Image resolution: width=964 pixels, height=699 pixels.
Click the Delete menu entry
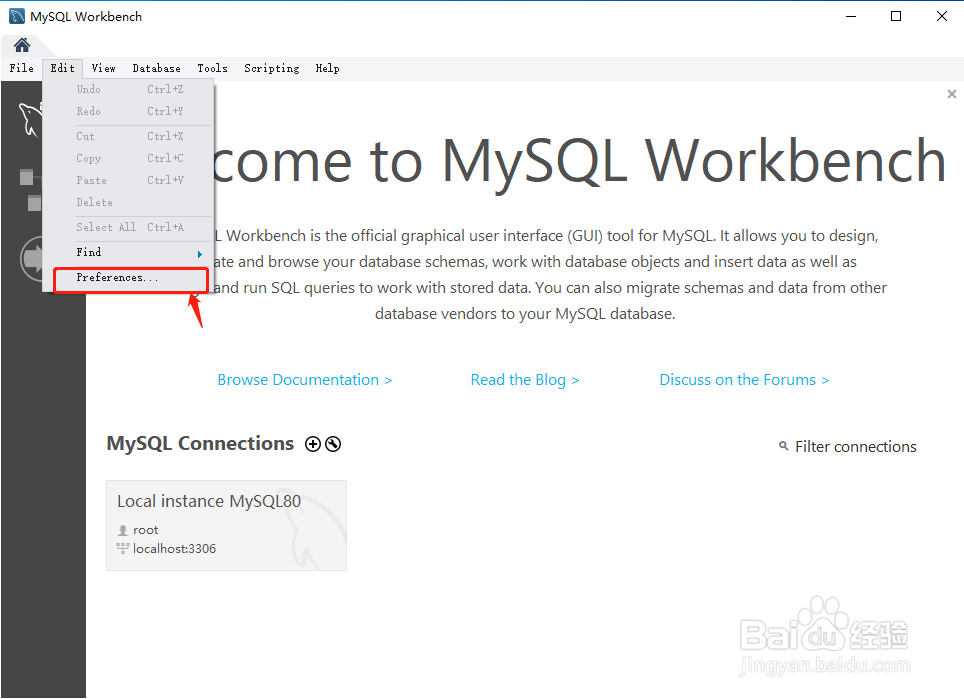[x=128, y=203]
